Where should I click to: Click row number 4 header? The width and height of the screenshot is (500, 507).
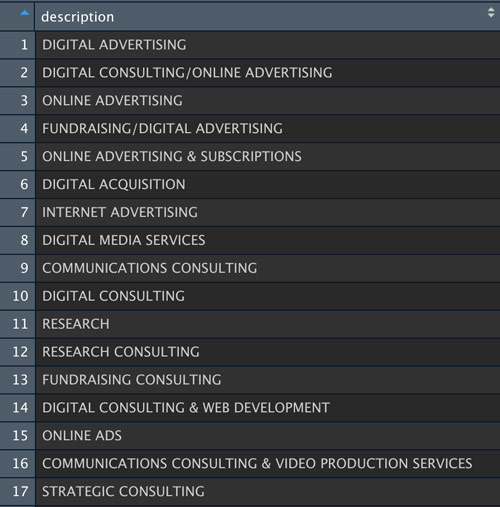click(x=17, y=129)
